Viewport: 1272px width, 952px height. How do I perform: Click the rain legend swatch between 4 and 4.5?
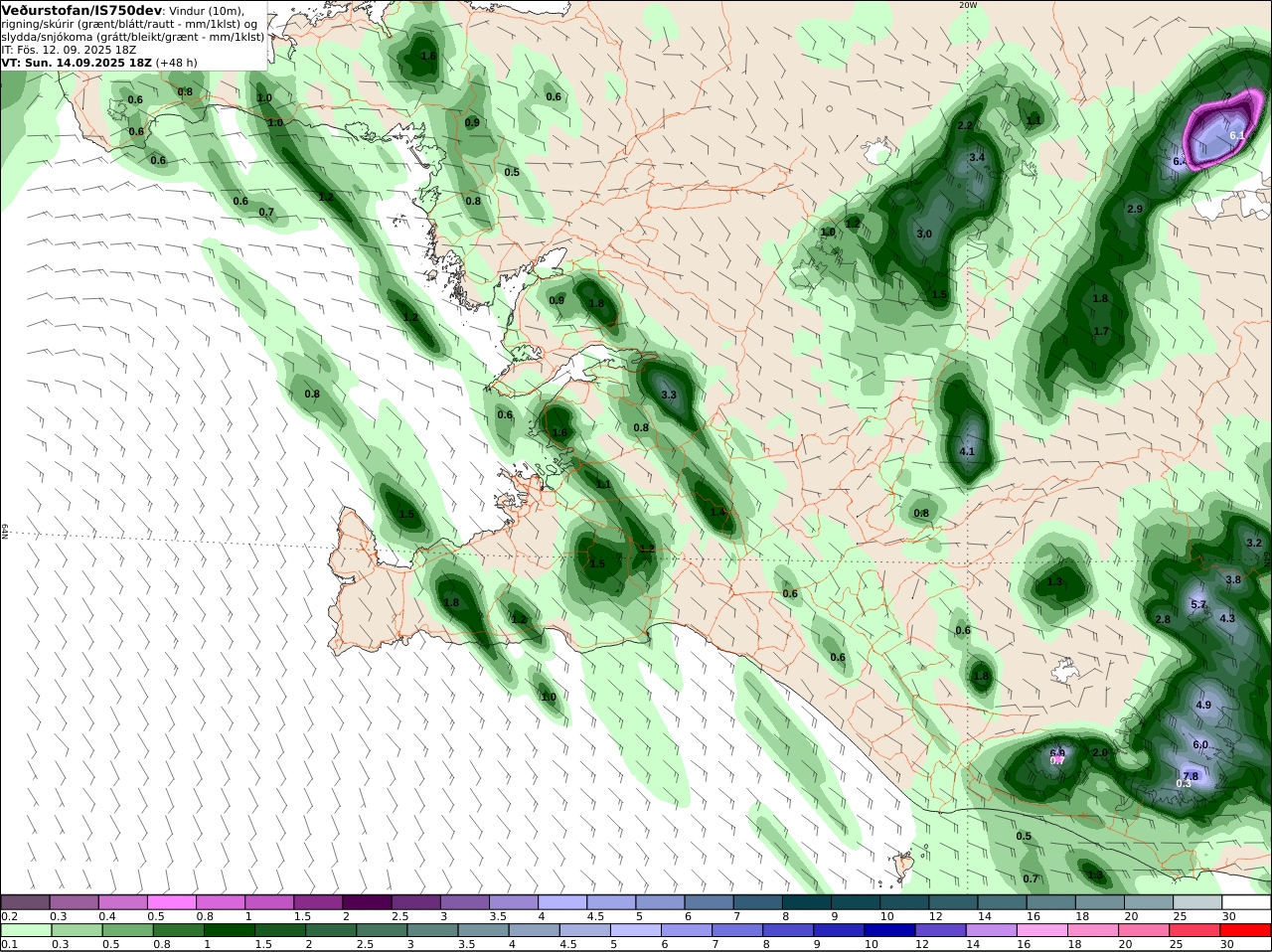(533, 930)
